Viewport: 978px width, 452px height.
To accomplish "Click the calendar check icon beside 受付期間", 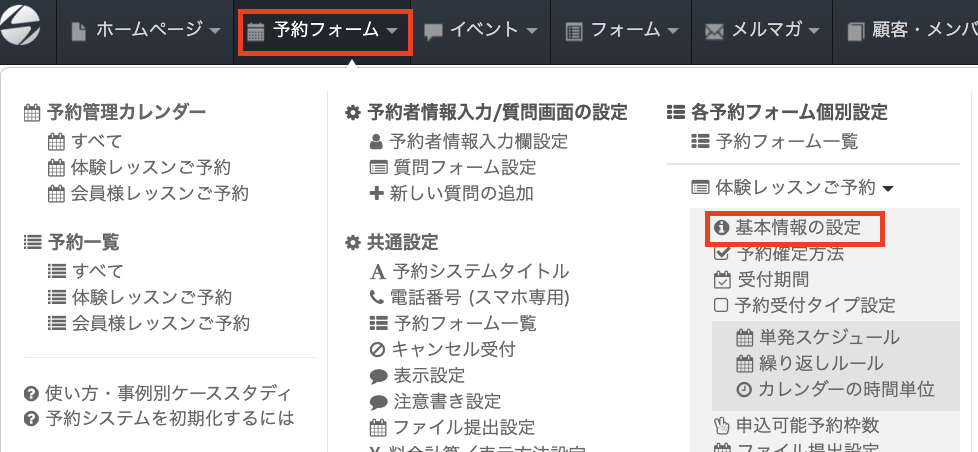I will pyautogui.click(x=722, y=279).
